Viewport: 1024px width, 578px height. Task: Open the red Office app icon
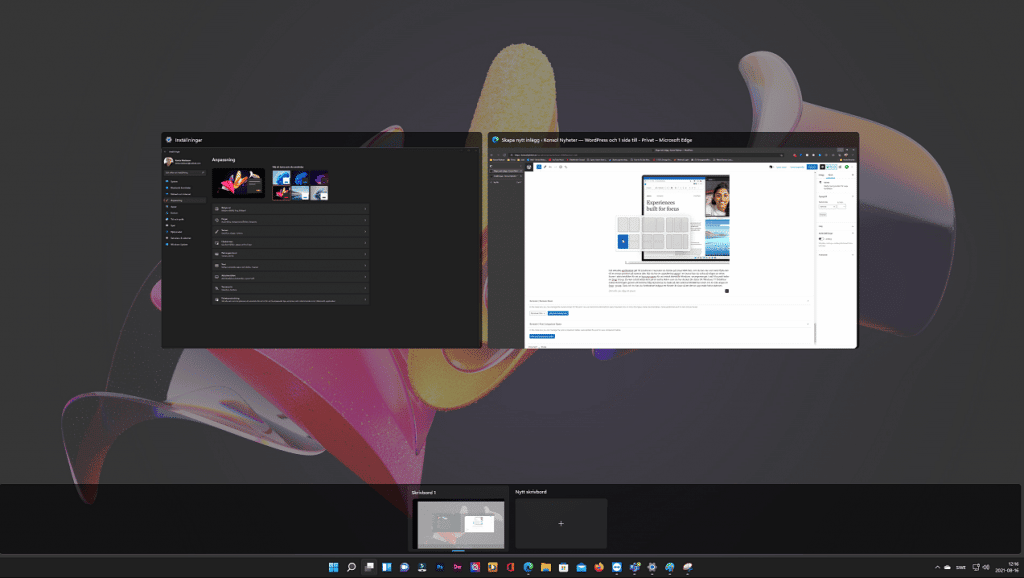(x=510, y=567)
